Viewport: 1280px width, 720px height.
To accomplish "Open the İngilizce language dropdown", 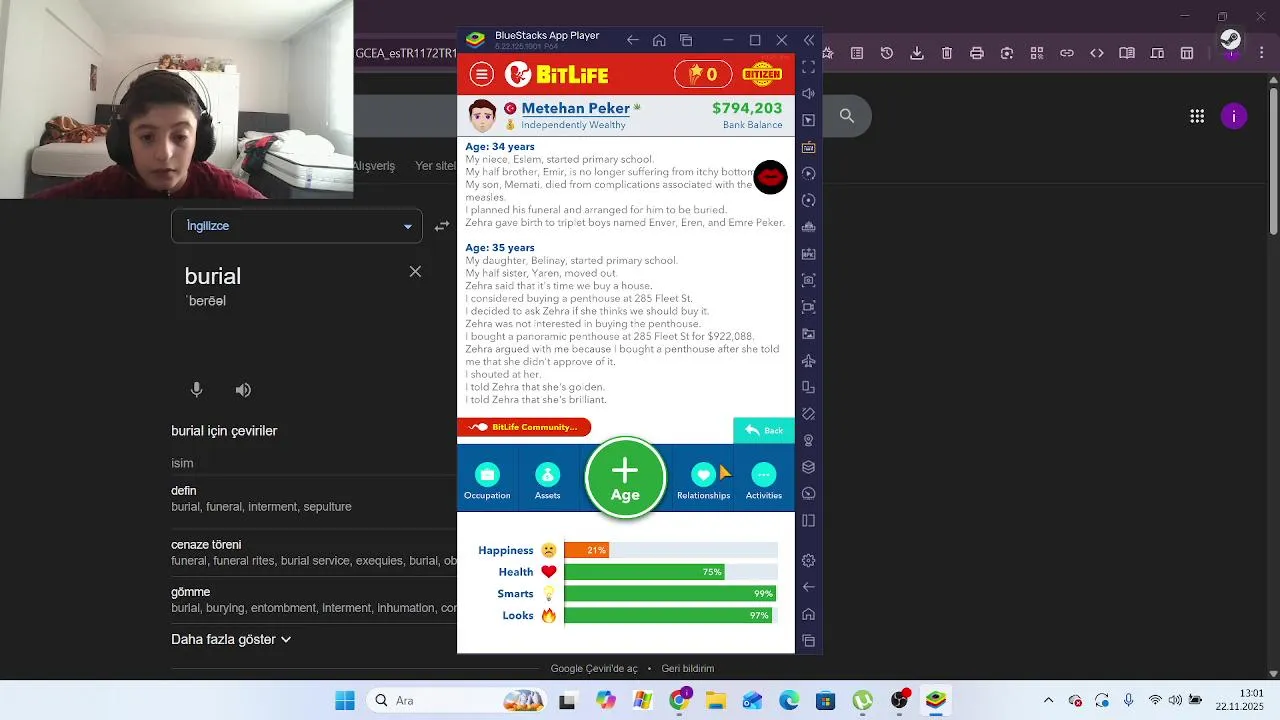I will pyautogui.click(x=297, y=226).
